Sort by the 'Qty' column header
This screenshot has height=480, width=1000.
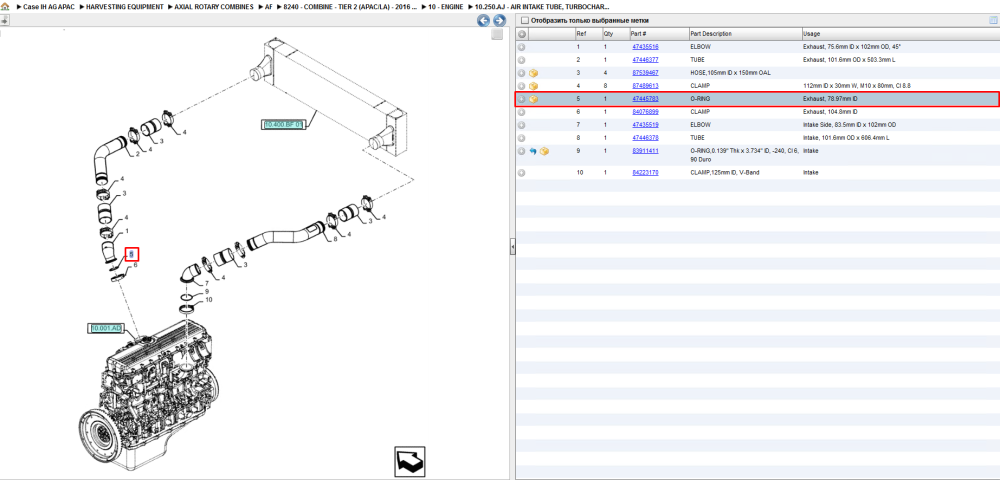[615, 34]
